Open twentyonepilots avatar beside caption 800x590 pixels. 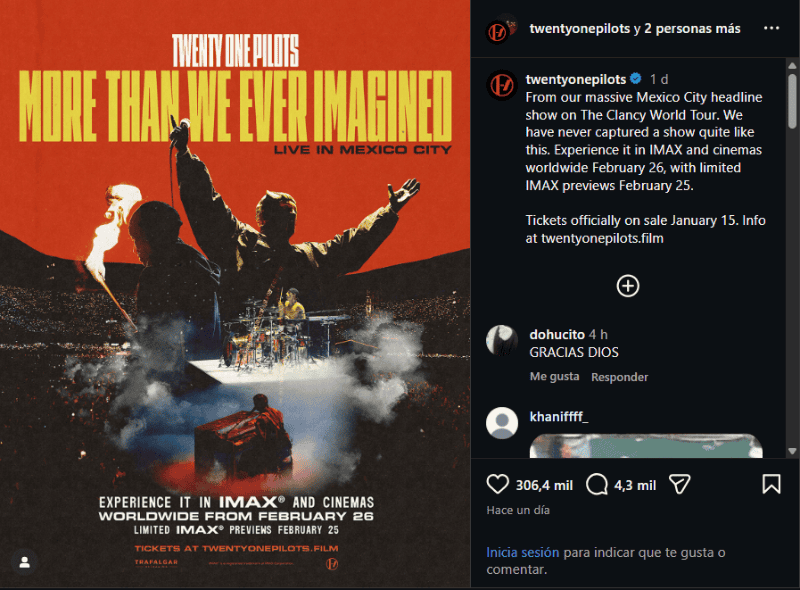click(x=502, y=85)
